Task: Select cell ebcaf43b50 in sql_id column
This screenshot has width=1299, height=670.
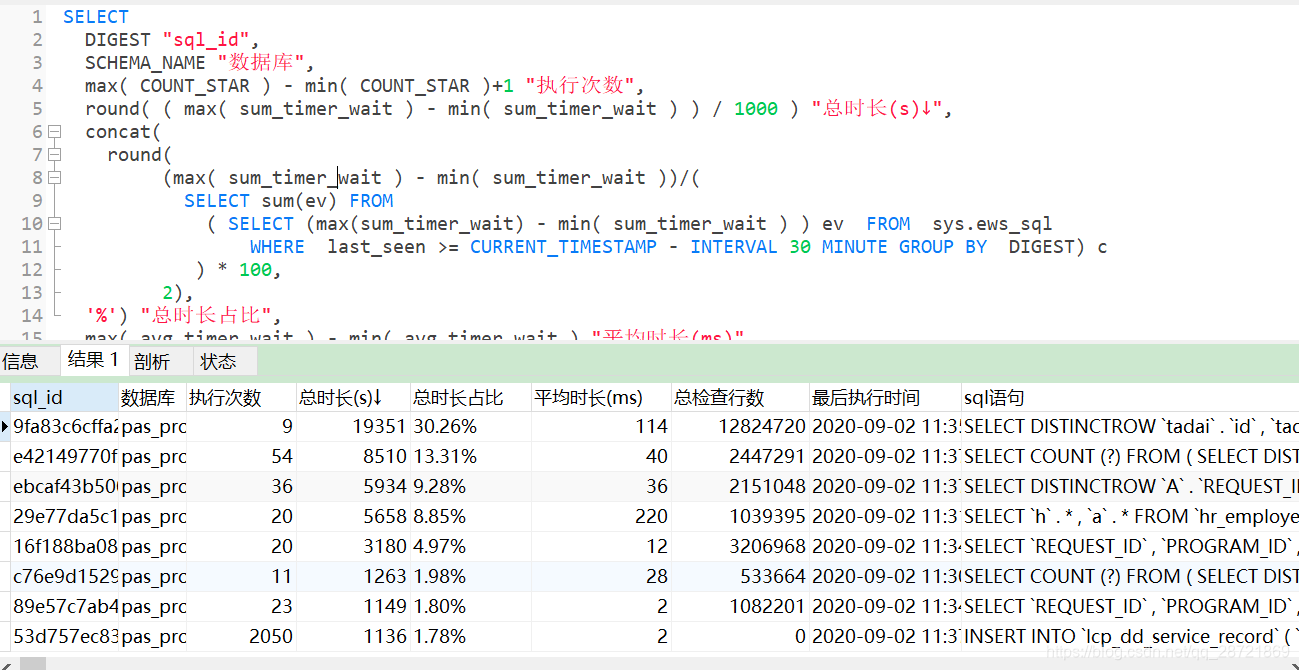Action: 65,487
